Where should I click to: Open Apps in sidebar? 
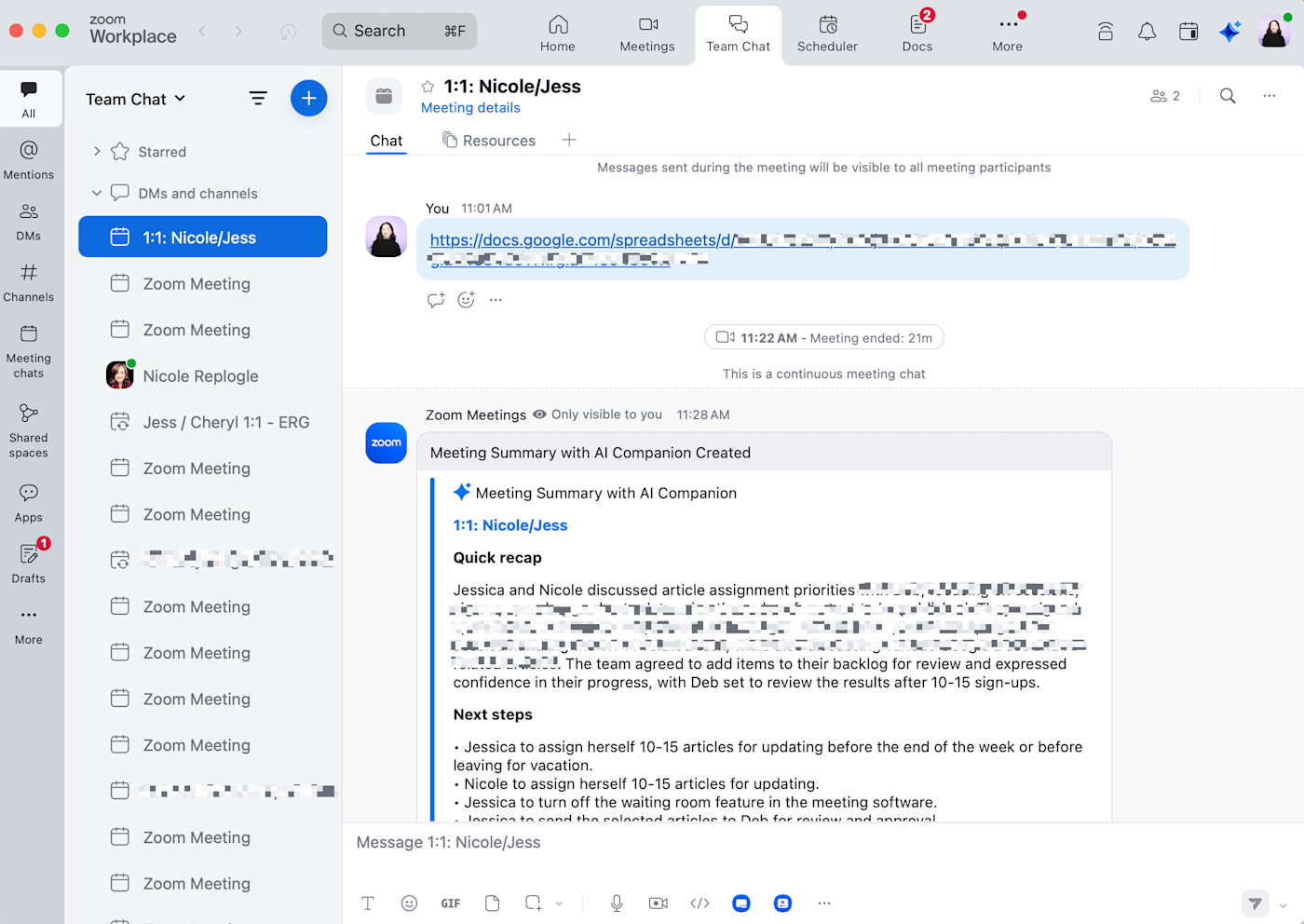click(29, 503)
